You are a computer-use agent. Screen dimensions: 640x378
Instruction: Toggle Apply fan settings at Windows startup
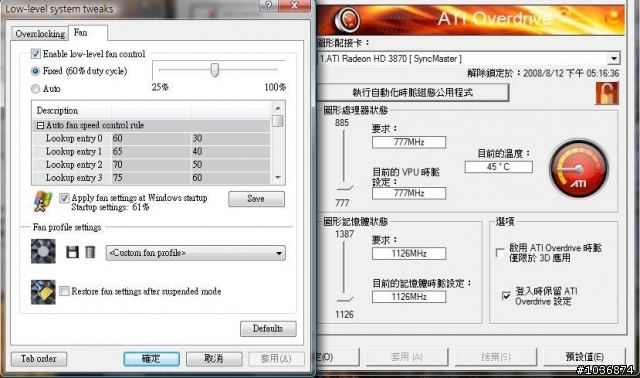[64, 198]
